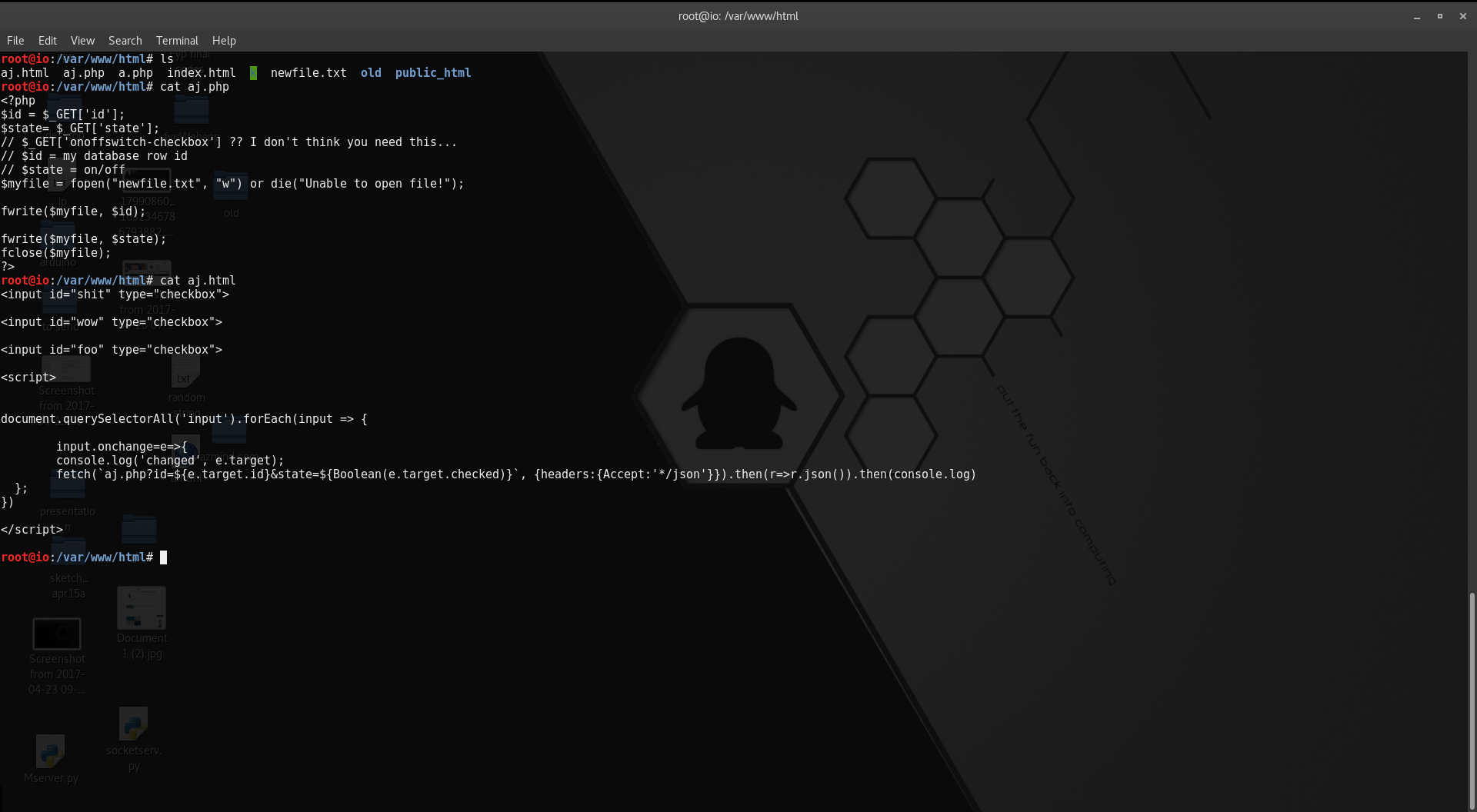Click the onoffswitch-checkbox comment line
This screenshot has height=812, width=1477.
click(x=228, y=142)
